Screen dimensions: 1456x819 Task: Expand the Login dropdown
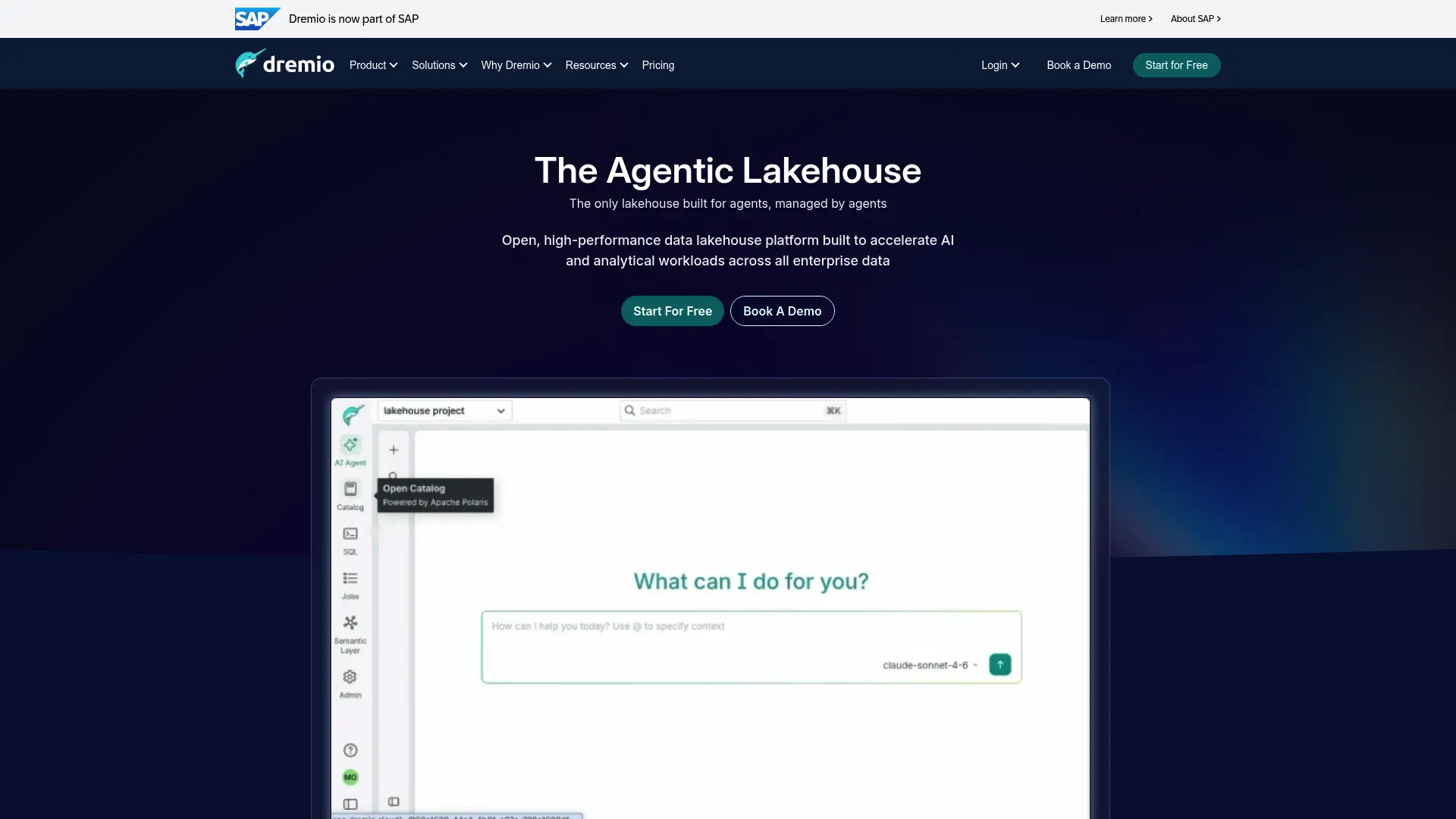pos(1000,65)
